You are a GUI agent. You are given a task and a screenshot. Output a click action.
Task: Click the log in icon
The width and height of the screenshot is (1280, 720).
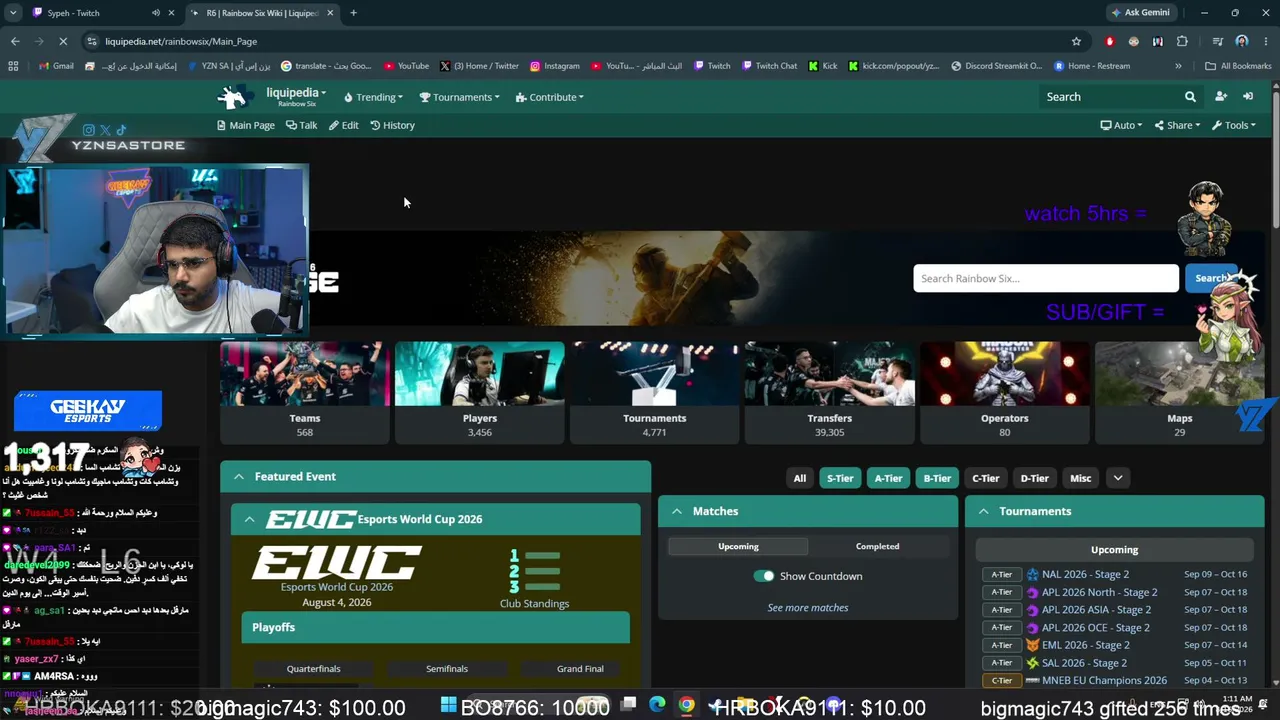click(x=1248, y=97)
